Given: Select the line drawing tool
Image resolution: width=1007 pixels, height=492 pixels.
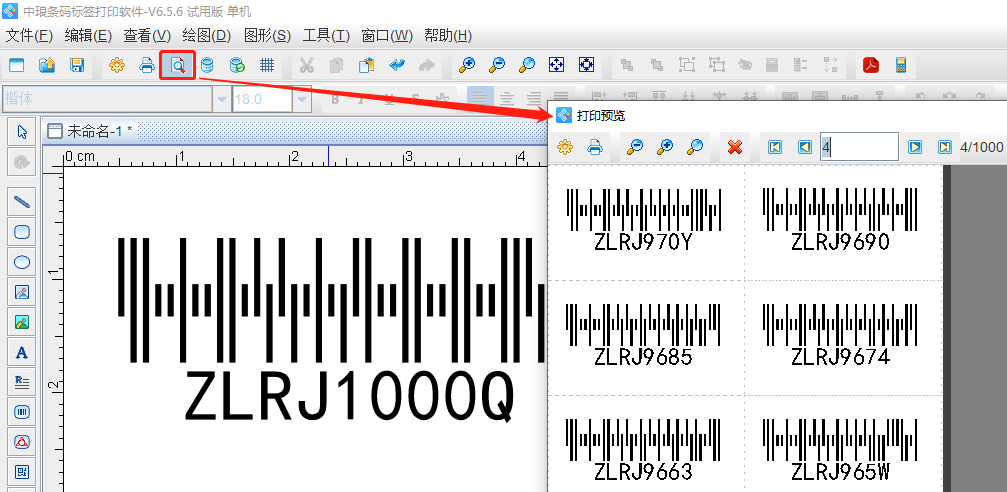Looking at the screenshot, I should (x=22, y=202).
